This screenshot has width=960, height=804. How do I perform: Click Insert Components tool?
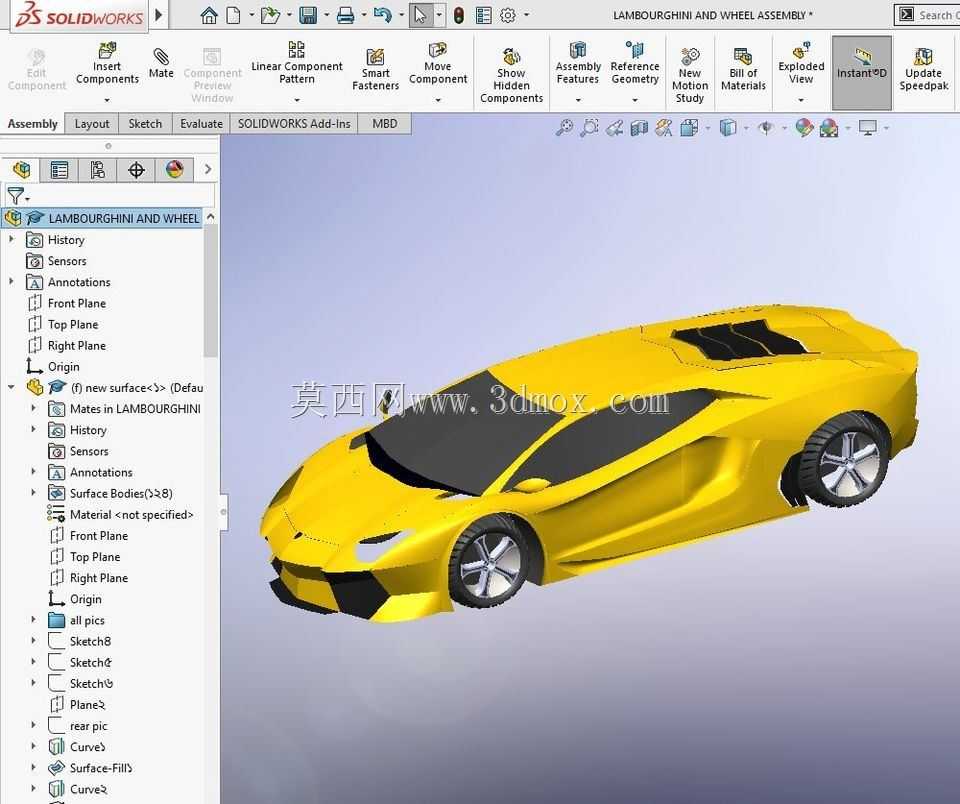pos(107,64)
